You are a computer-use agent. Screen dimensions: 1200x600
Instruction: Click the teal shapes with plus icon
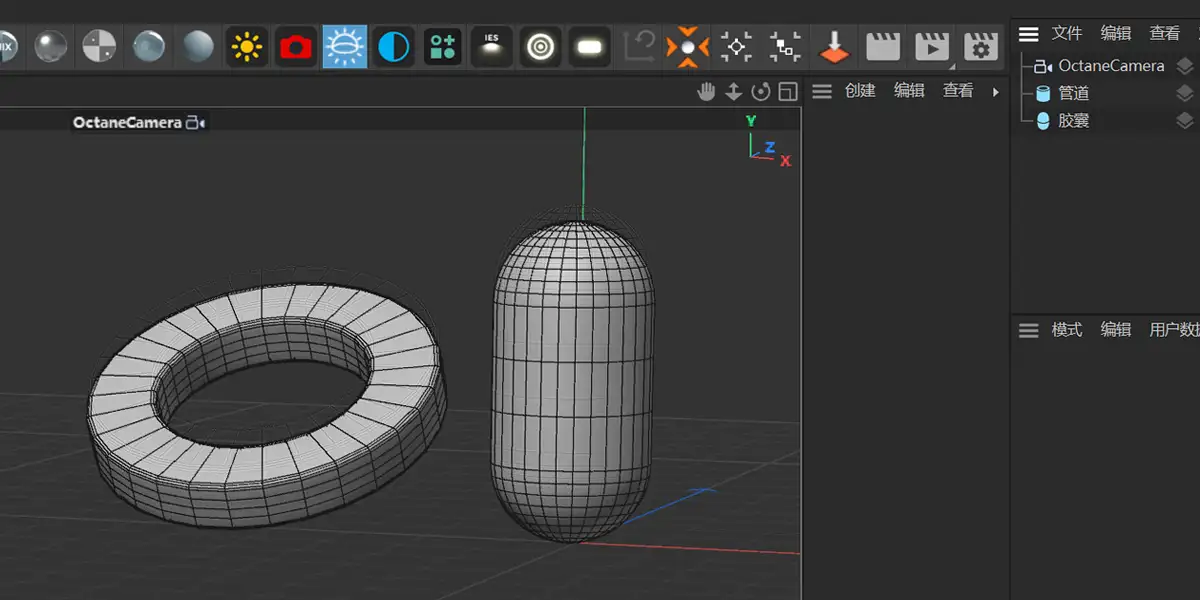(x=442, y=46)
